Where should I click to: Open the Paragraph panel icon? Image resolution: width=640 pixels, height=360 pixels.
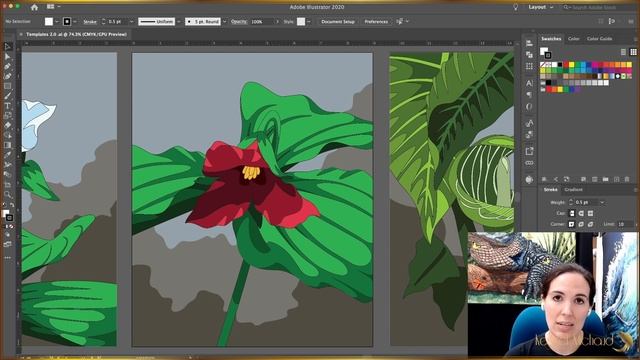point(529,95)
